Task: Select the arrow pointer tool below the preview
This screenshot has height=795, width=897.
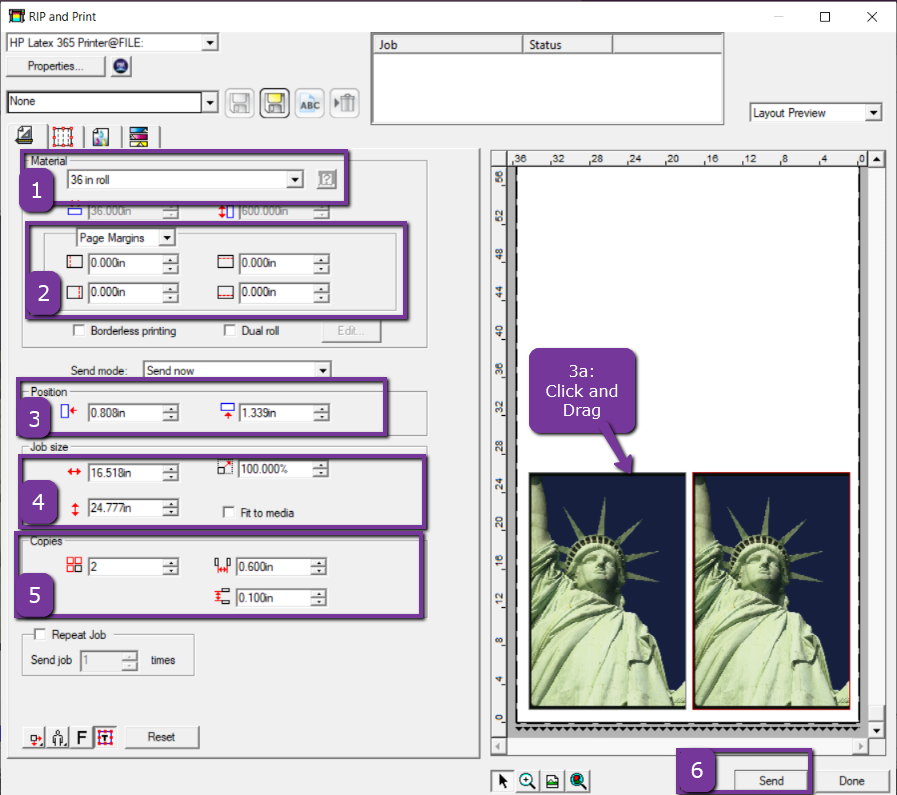Action: click(x=502, y=780)
